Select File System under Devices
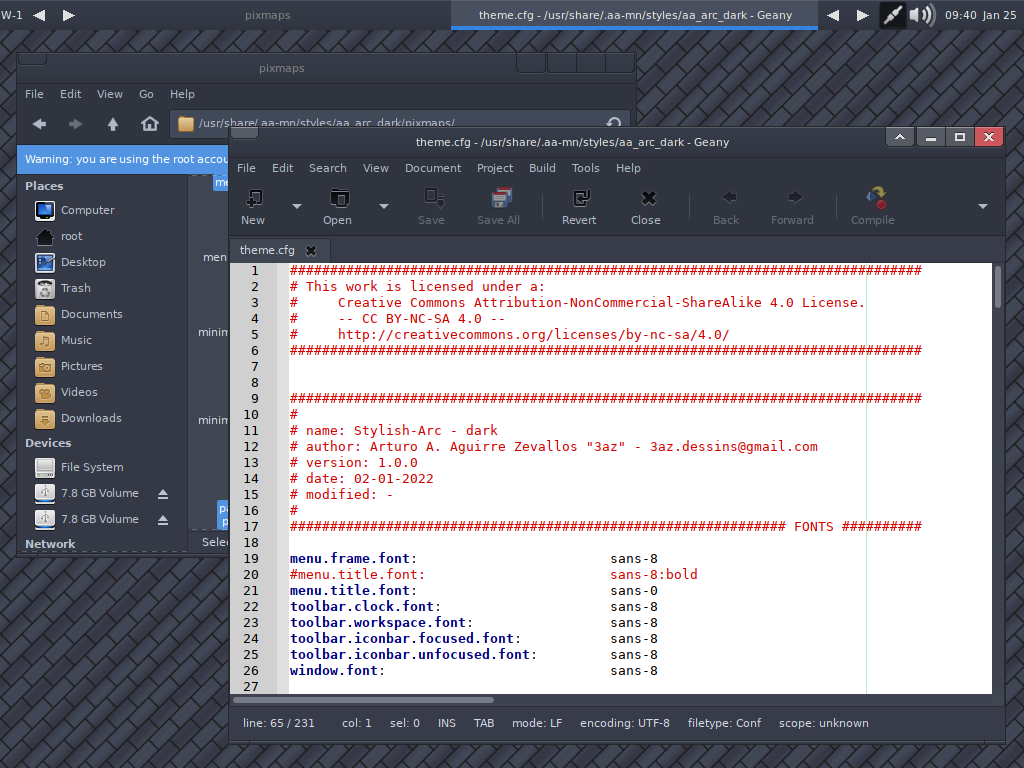The image size is (1024, 768). 94,467
